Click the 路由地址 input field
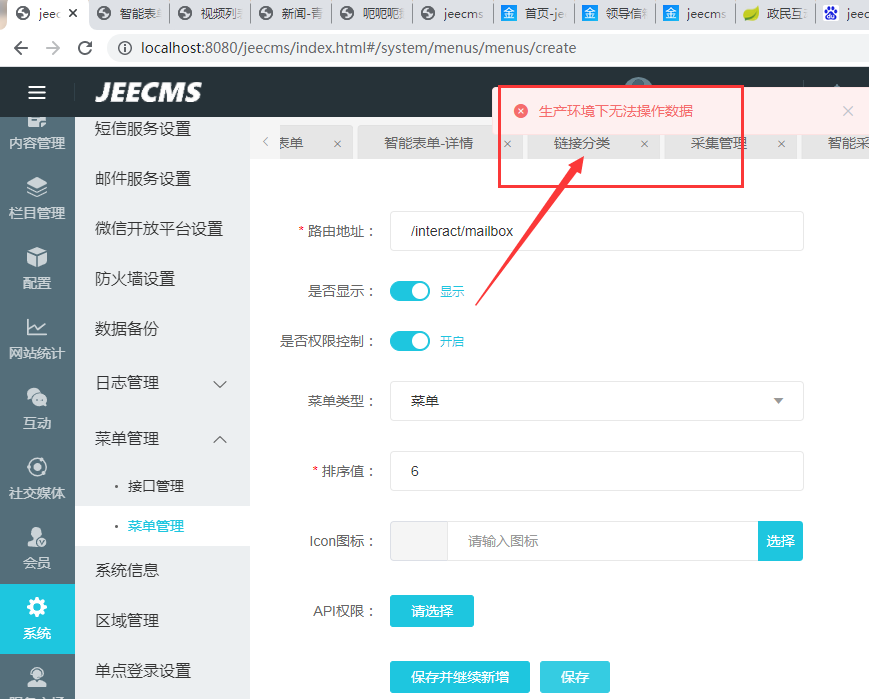This screenshot has height=699, width=869. [x=597, y=231]
